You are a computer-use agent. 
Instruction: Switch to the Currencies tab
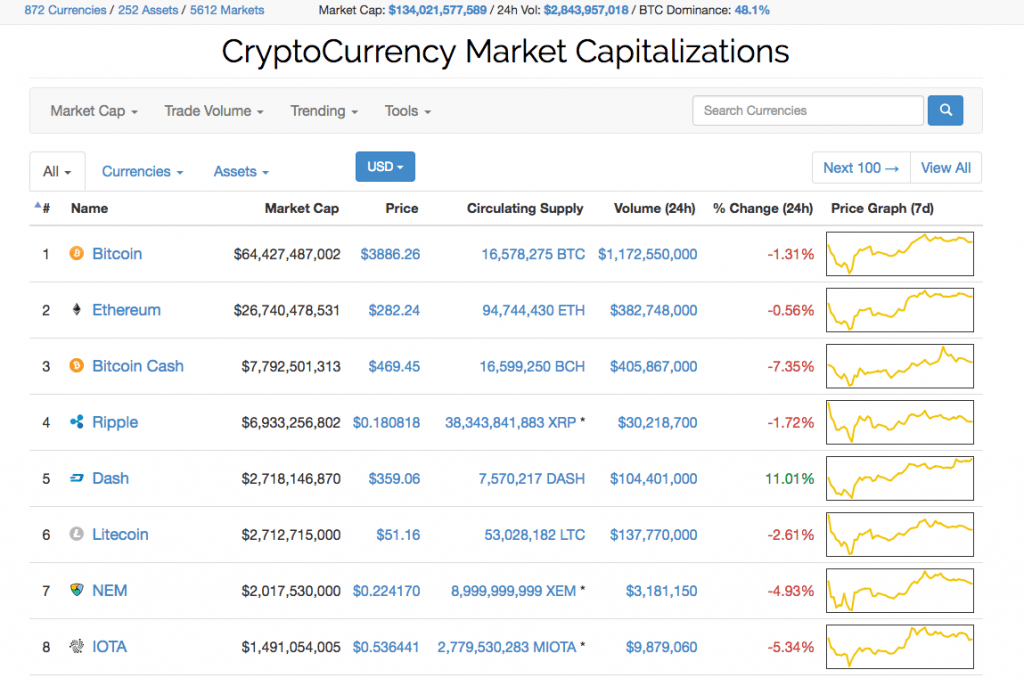pos(142,172)
